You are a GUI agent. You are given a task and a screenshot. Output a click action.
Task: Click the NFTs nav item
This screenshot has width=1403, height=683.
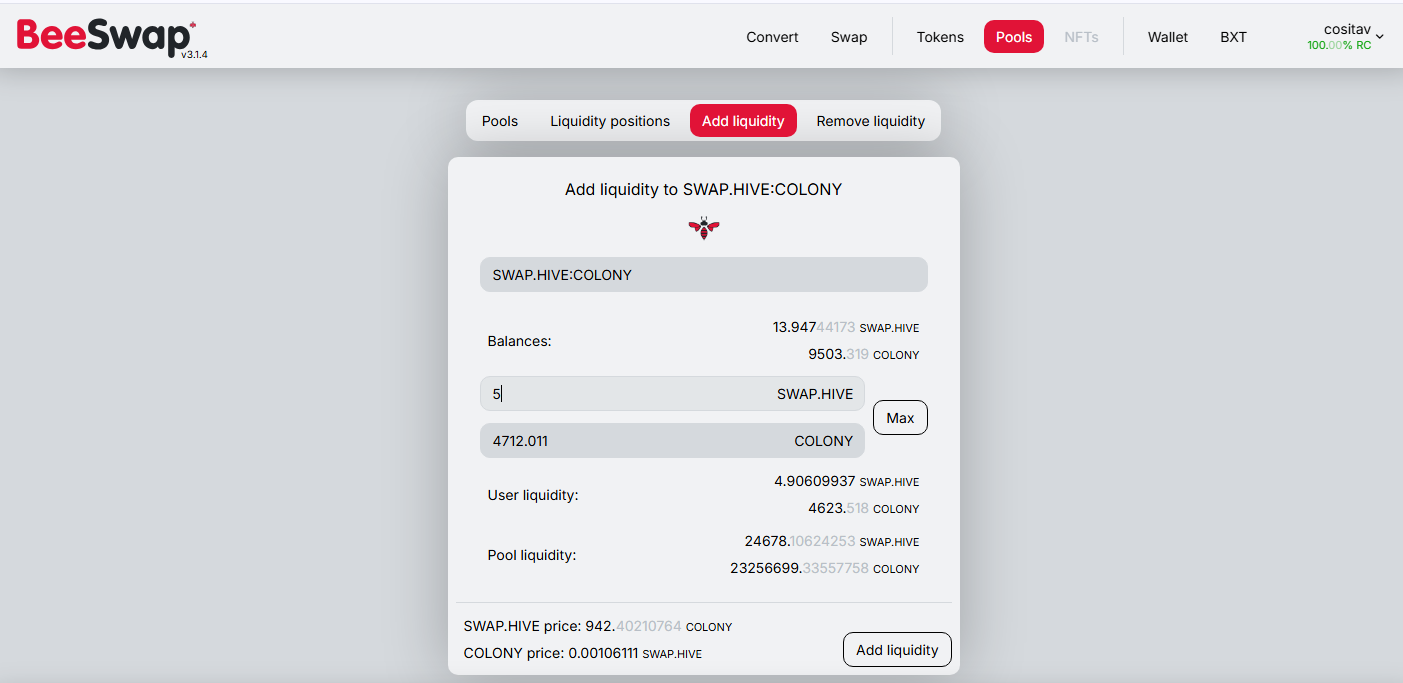click(1081, 37)
